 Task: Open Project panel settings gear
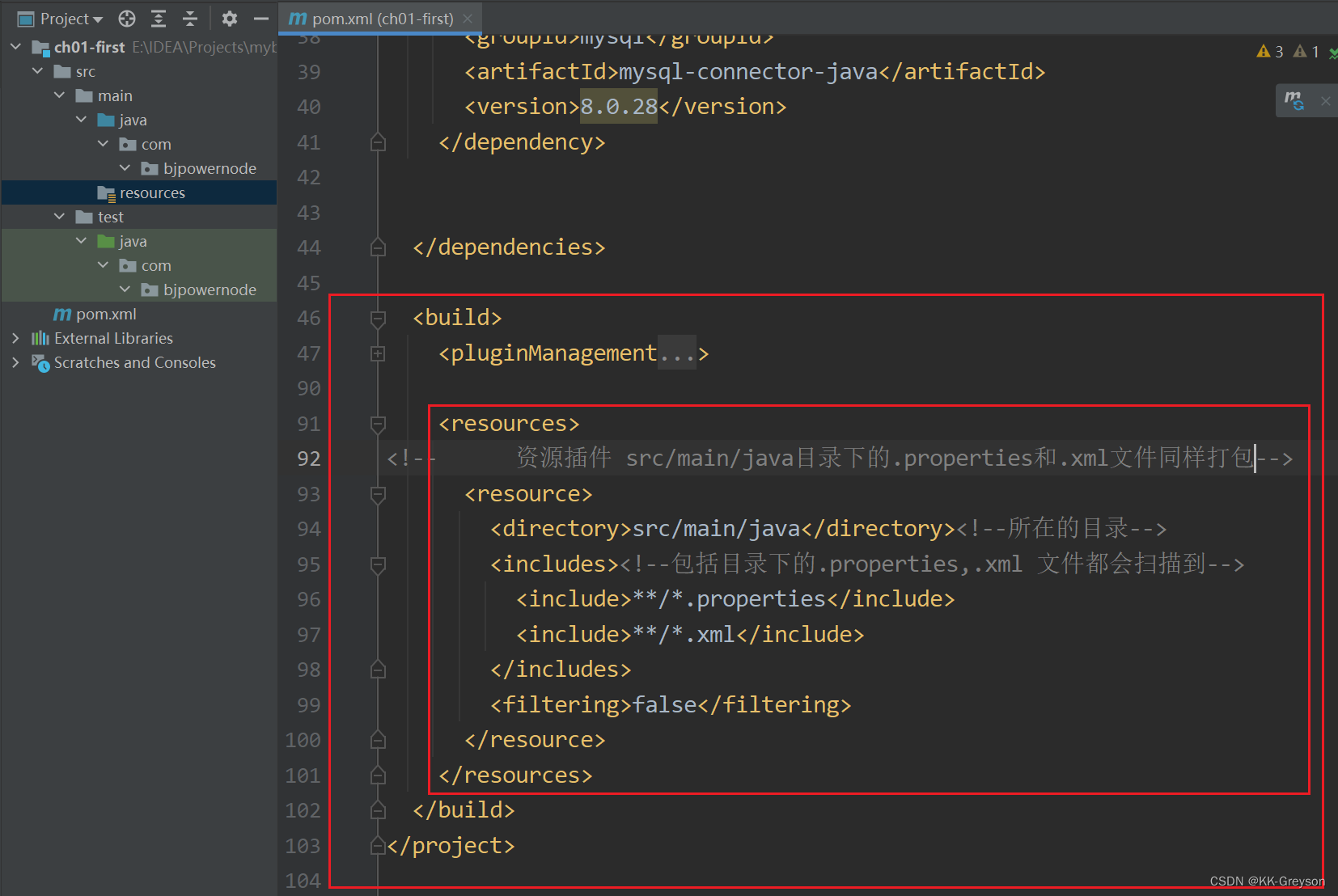click(230, 19)
